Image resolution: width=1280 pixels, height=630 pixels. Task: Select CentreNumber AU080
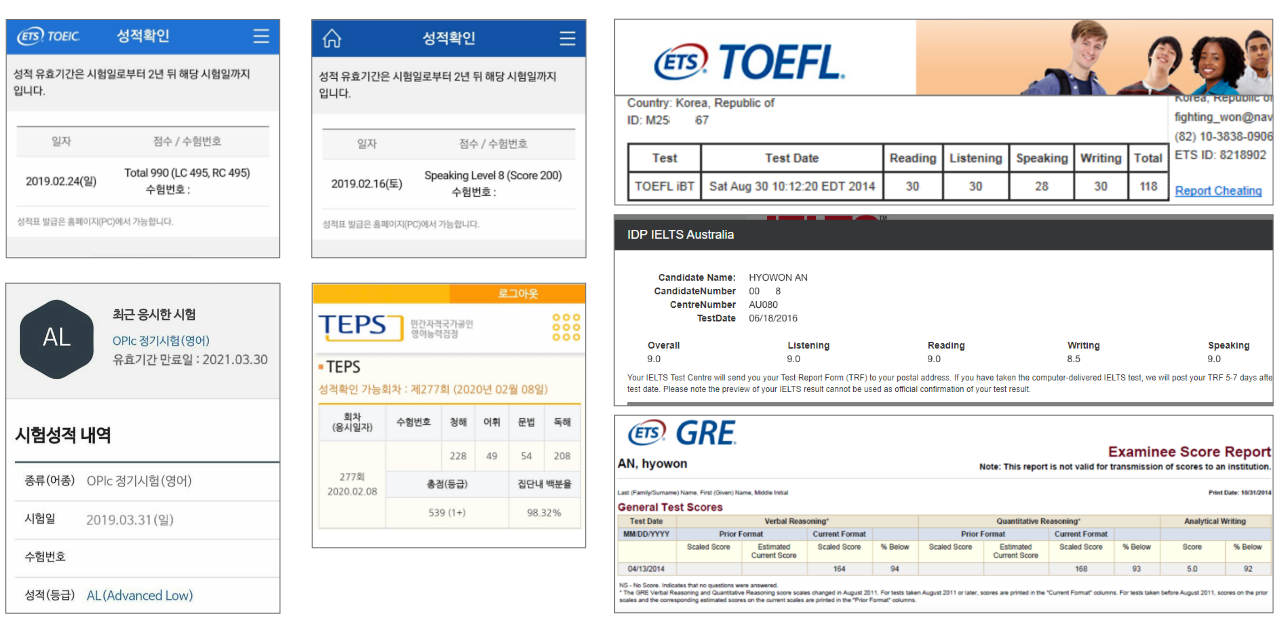tap(764, 304)
